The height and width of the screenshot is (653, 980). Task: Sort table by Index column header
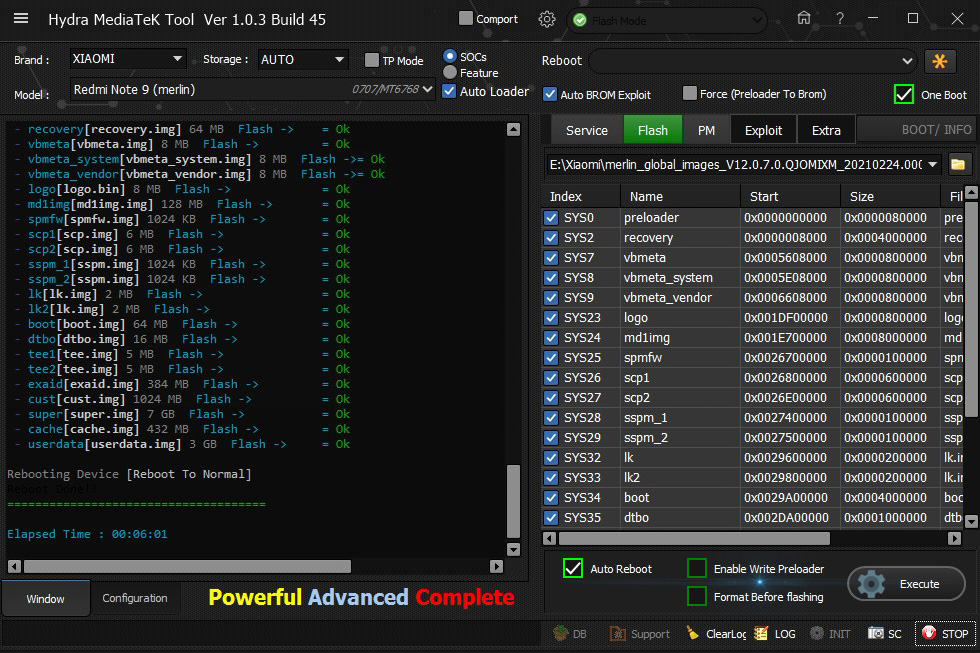581,196
